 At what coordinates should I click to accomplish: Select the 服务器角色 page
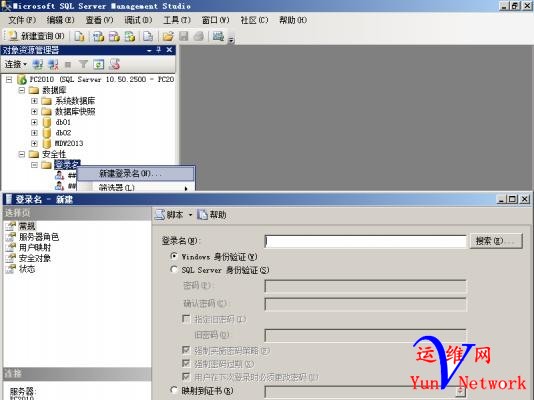(x=38, y=237)
